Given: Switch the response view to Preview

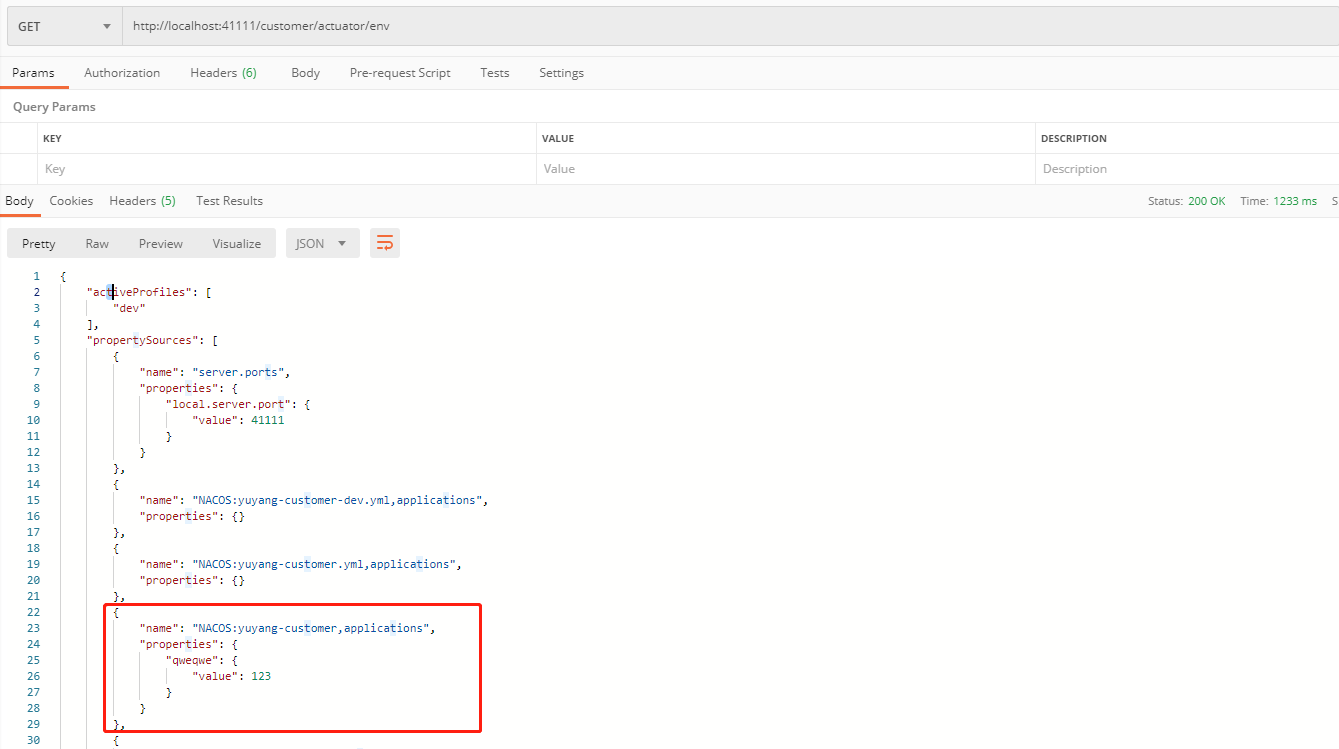Looking at the screenshot, I should click(160, 242).
